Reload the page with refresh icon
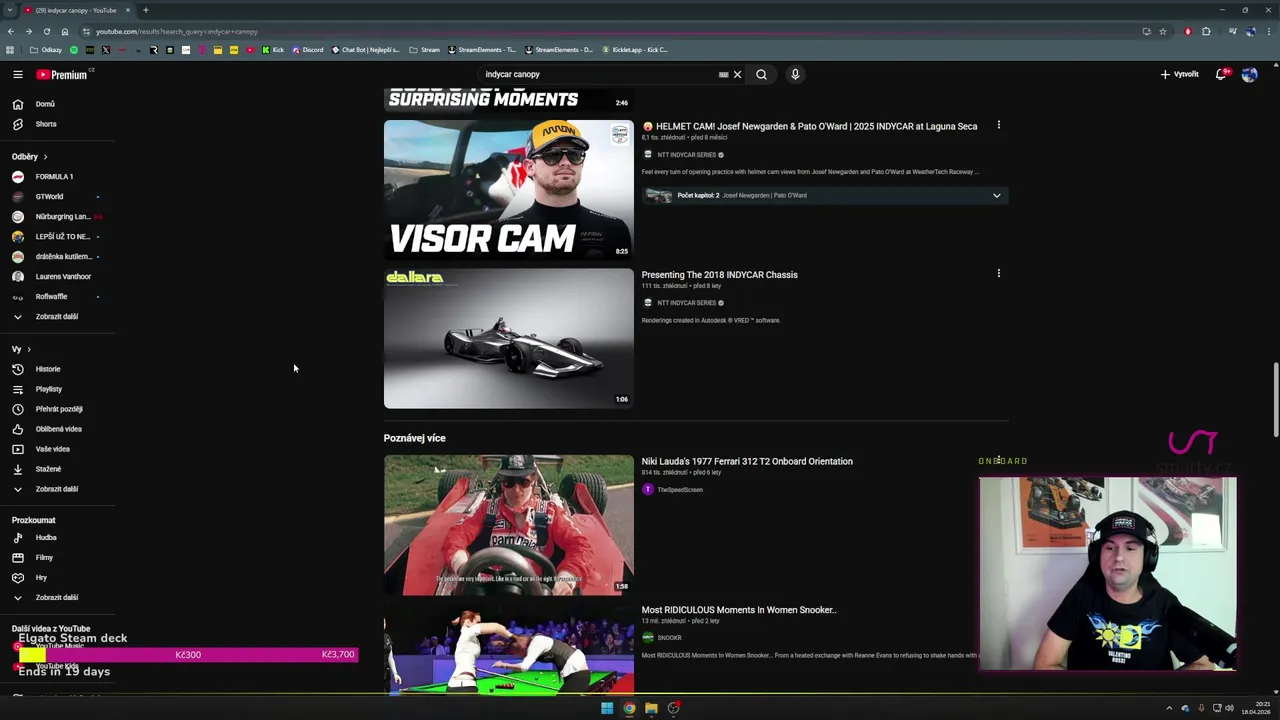Image resolution: width=1280 pixels, height=720 pixels. coord(46,32)
